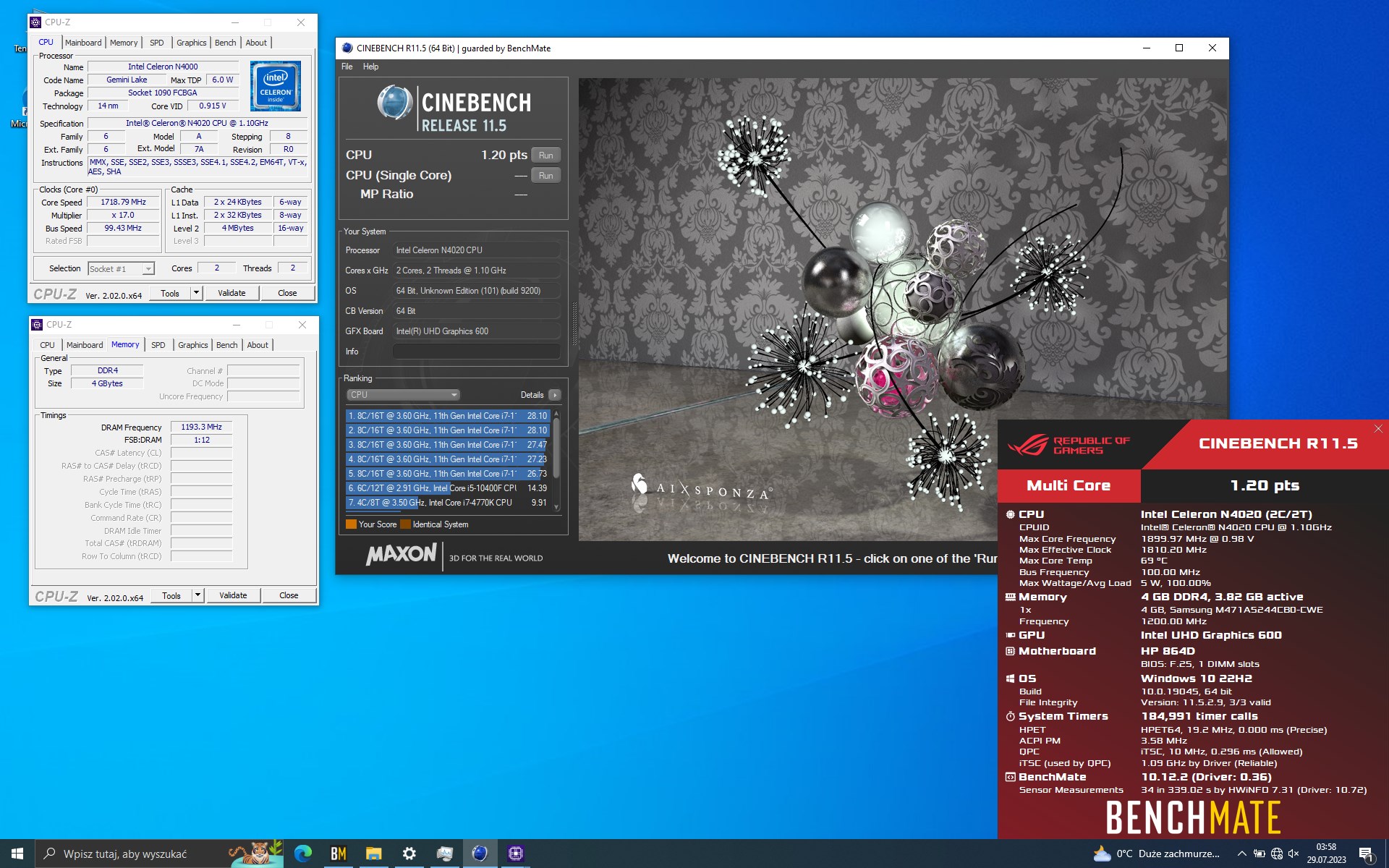Open Settings gear from taskbar
This screenshot has height=868, width=1389.
coord(409,854)
